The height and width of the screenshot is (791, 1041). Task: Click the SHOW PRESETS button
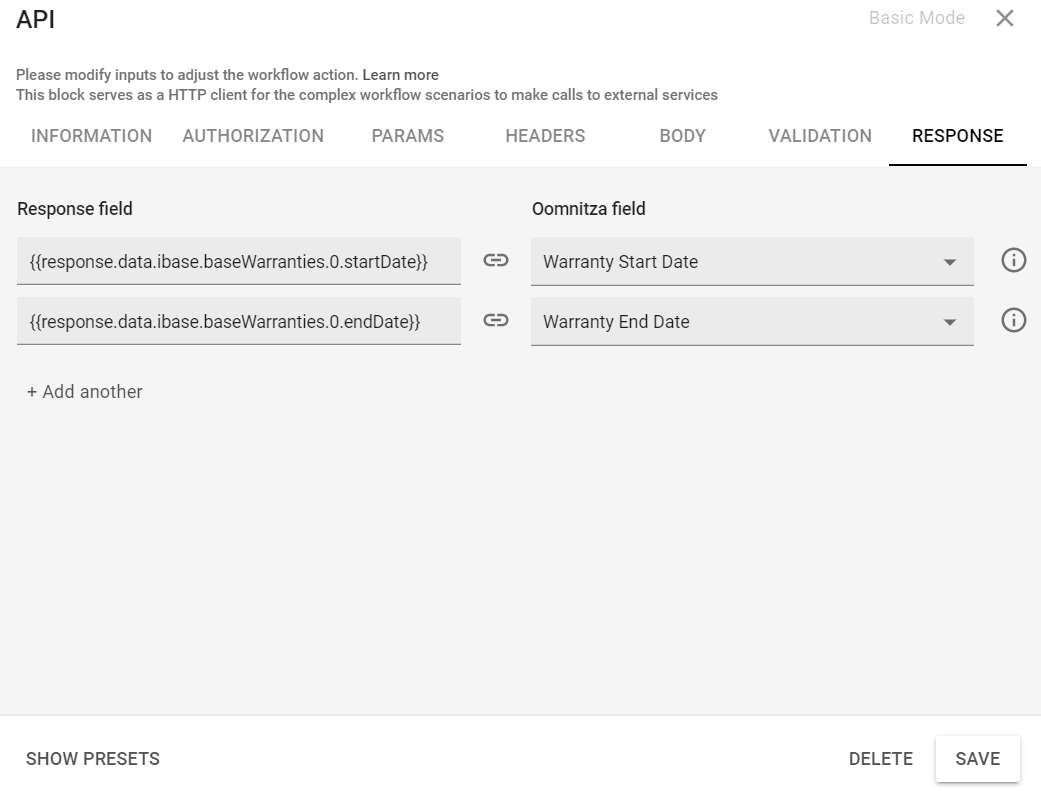pos(92,758)
